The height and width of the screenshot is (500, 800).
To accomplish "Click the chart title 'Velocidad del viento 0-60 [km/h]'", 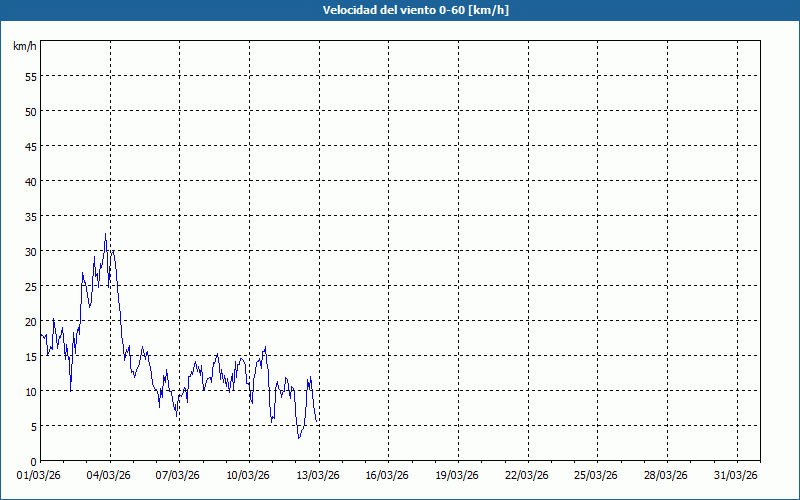I will click(x=400, y=10).
